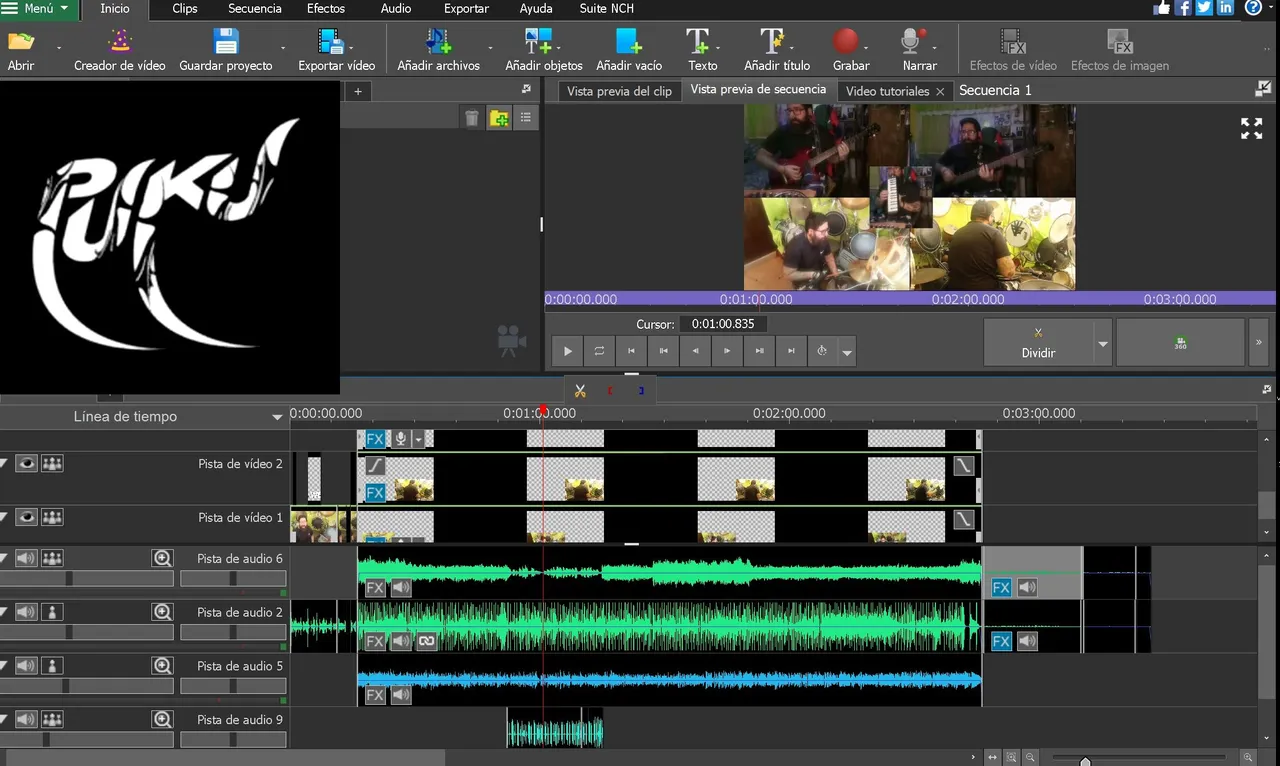Set the red in-point marker bracket
Viewport: 1280px width, 766px height.
610,390
